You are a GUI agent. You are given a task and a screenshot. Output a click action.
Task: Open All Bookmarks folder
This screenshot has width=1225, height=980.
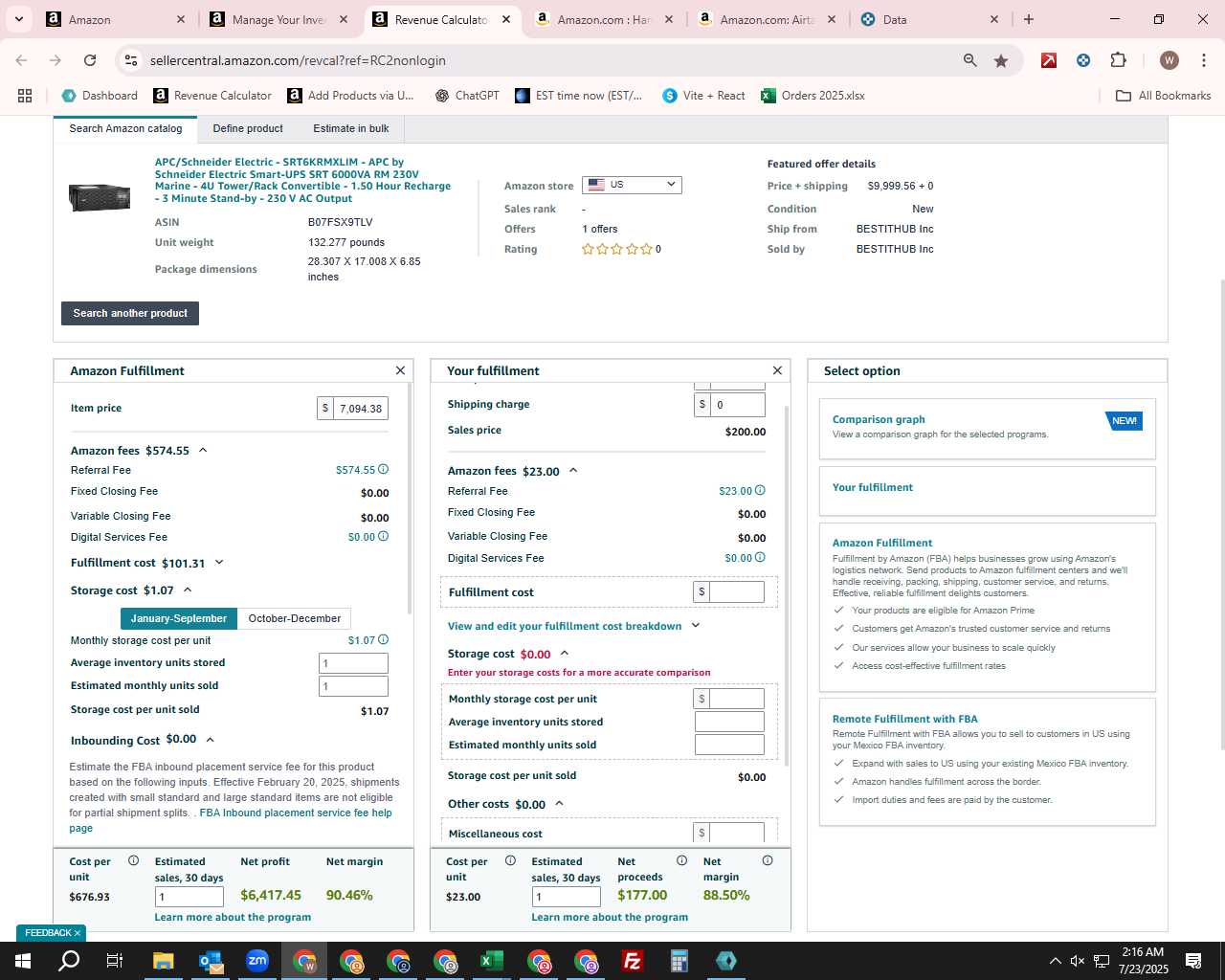coord(1163,96)
